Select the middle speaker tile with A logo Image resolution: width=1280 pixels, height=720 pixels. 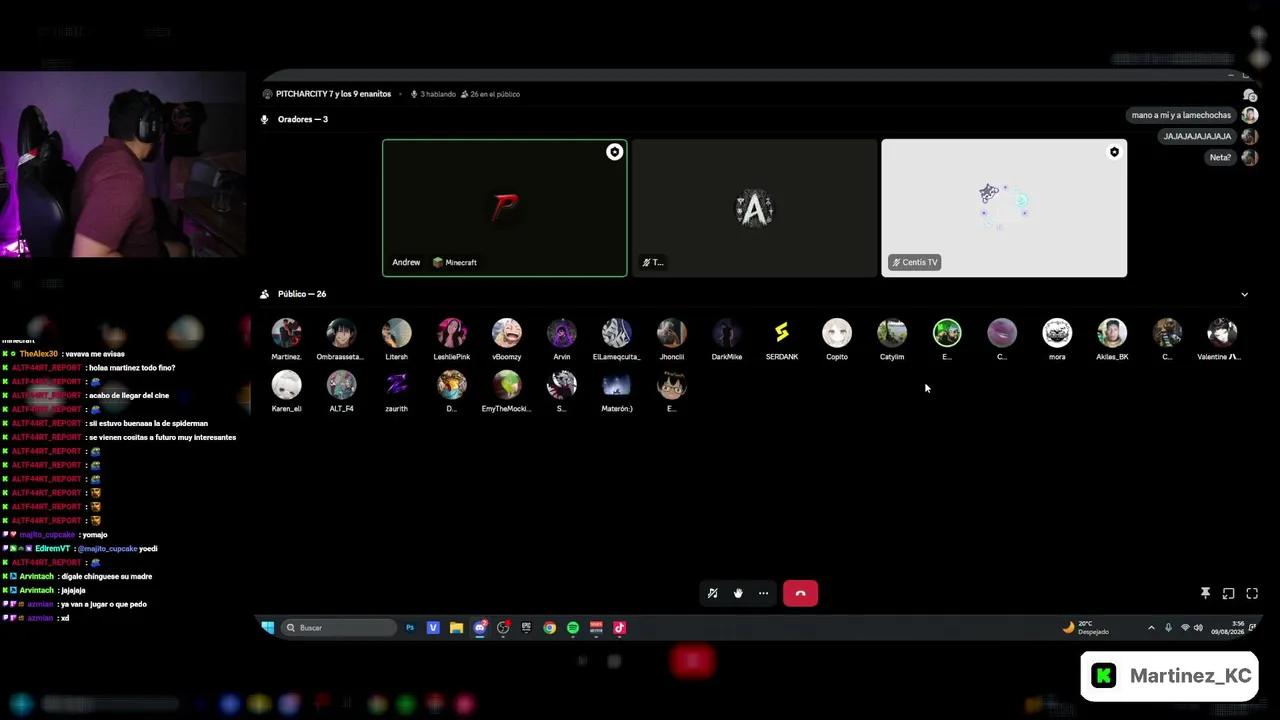pos(754,208)
